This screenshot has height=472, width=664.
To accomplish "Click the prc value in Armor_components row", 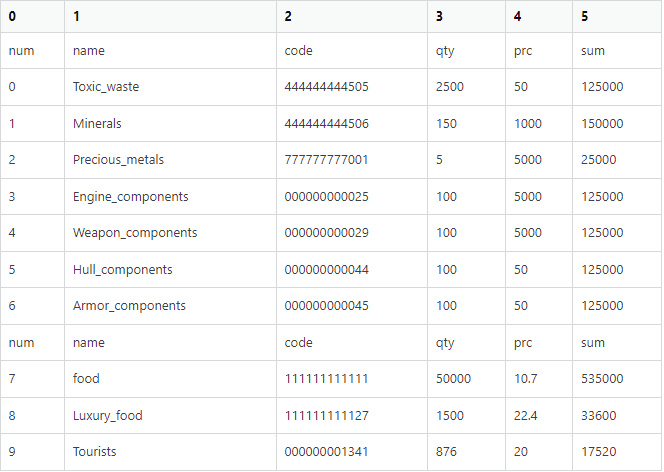I will [x=521, y=306].
